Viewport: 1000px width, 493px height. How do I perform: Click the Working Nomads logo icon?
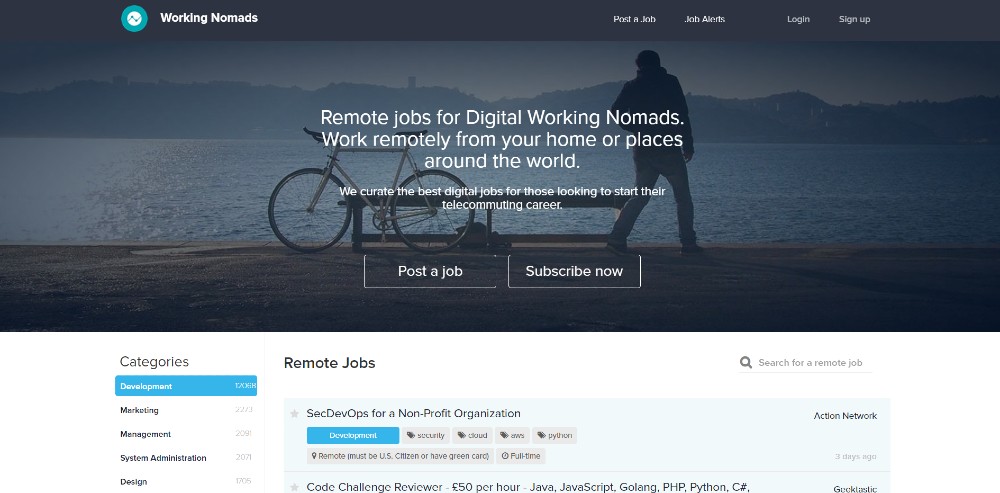[x=134, y=19]
